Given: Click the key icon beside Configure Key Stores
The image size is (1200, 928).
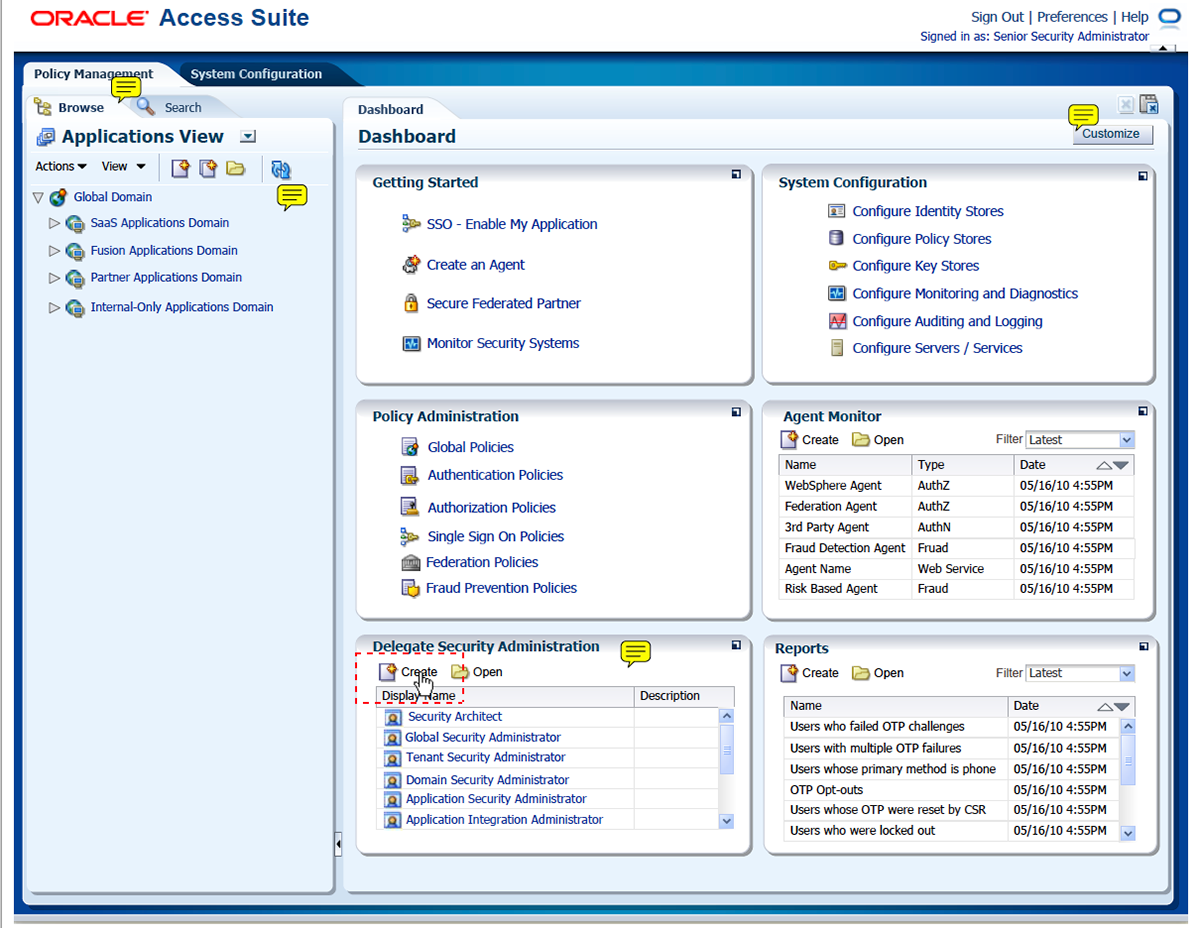Looking at the screenshot, I should pos(837,266).
